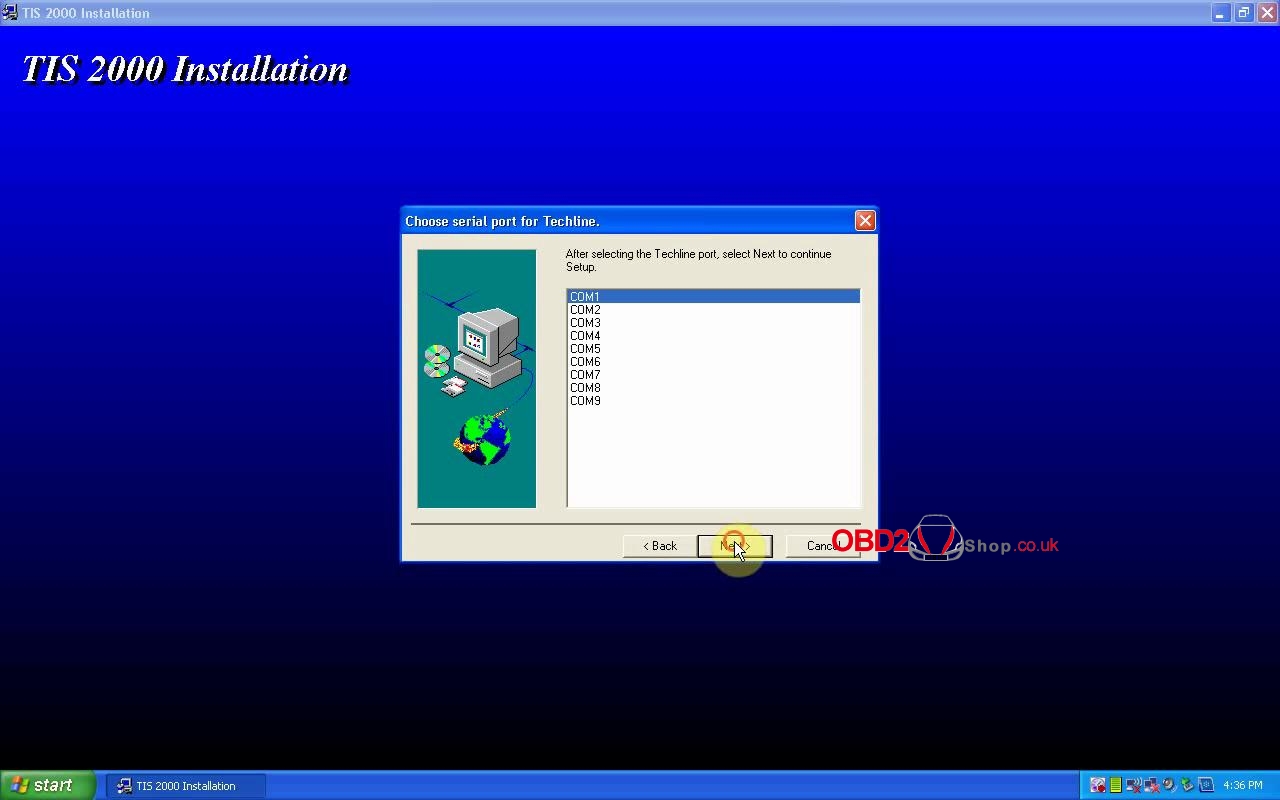Click the wired network disconnected tray icon
Screen dimensions: 1280x800
(1151, 786)
